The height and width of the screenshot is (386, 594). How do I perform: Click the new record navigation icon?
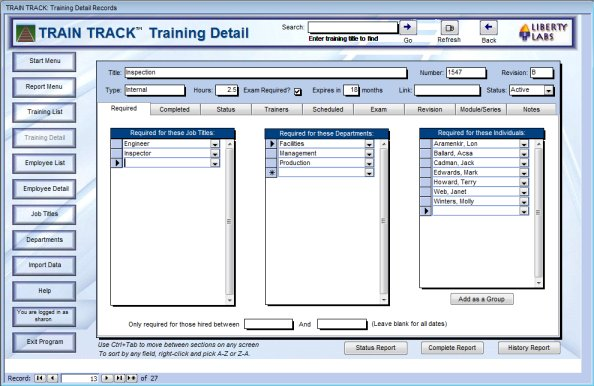pos(131,378)
